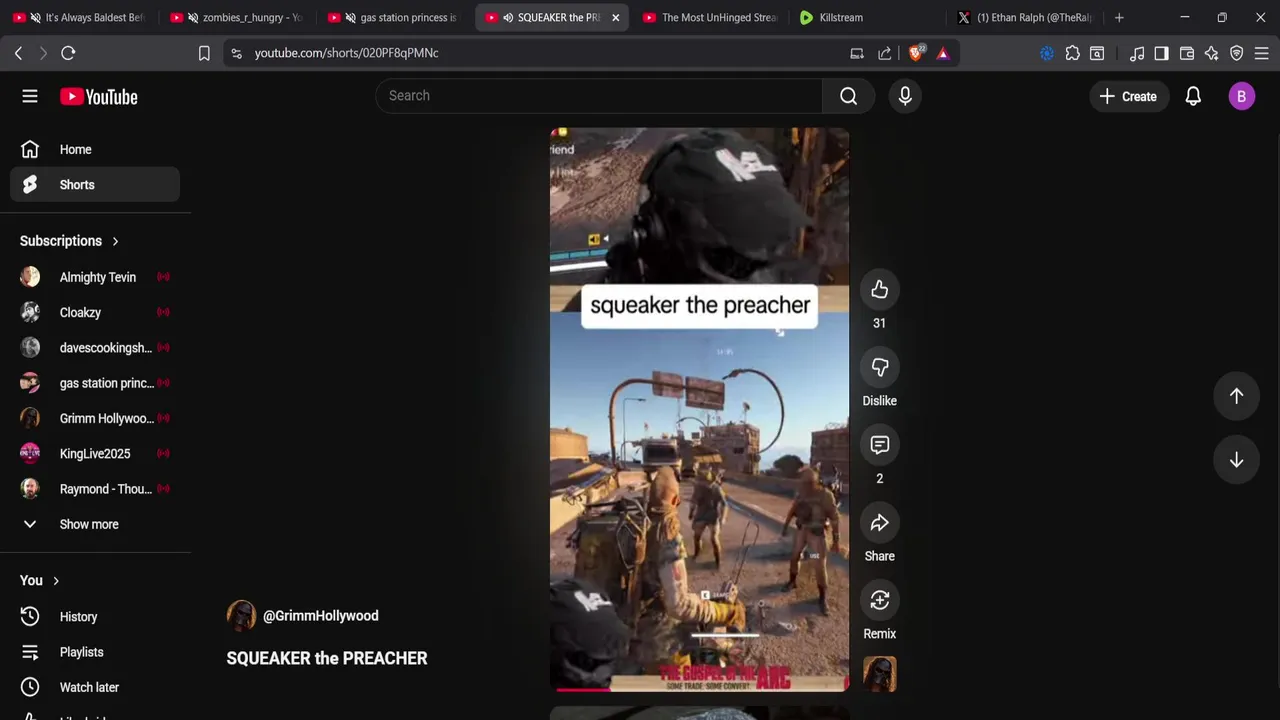
Task: Click the address bar URL
Action: 346,53
